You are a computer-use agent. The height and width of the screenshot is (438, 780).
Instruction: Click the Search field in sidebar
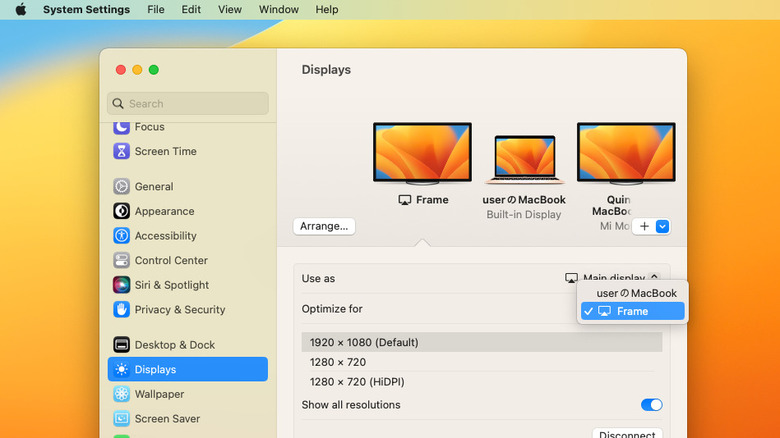click(188, 104)
